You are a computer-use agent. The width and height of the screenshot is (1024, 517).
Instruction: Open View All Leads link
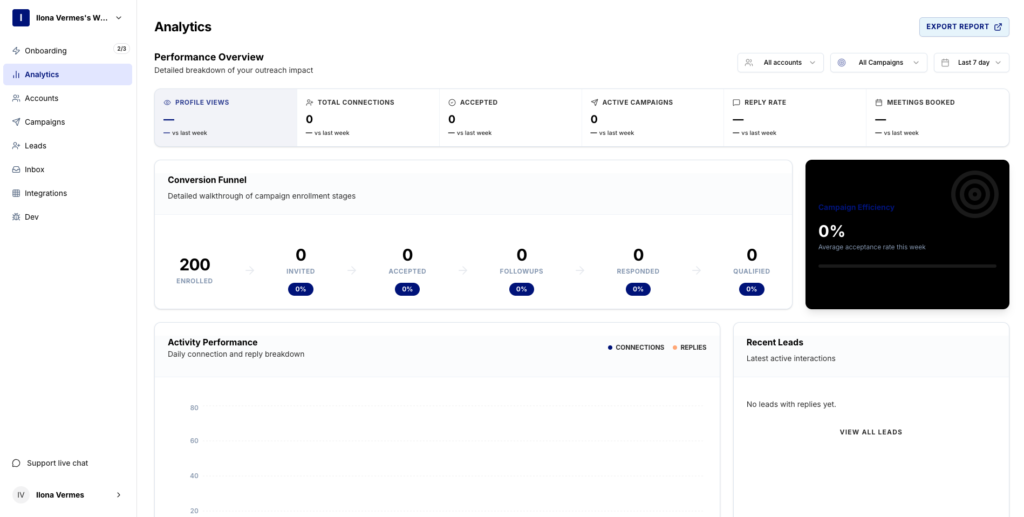870,432
